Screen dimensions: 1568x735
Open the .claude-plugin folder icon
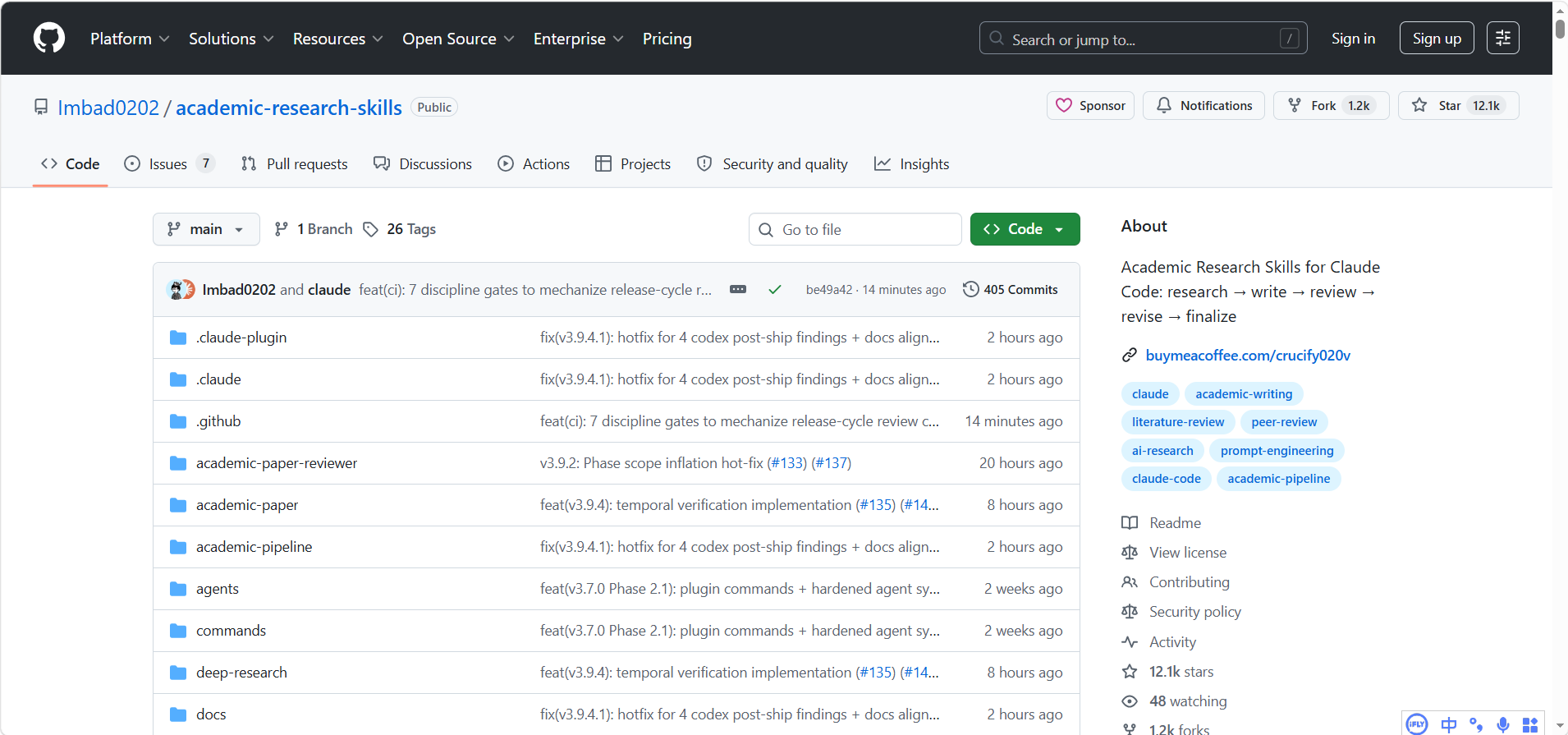[178, 338]
